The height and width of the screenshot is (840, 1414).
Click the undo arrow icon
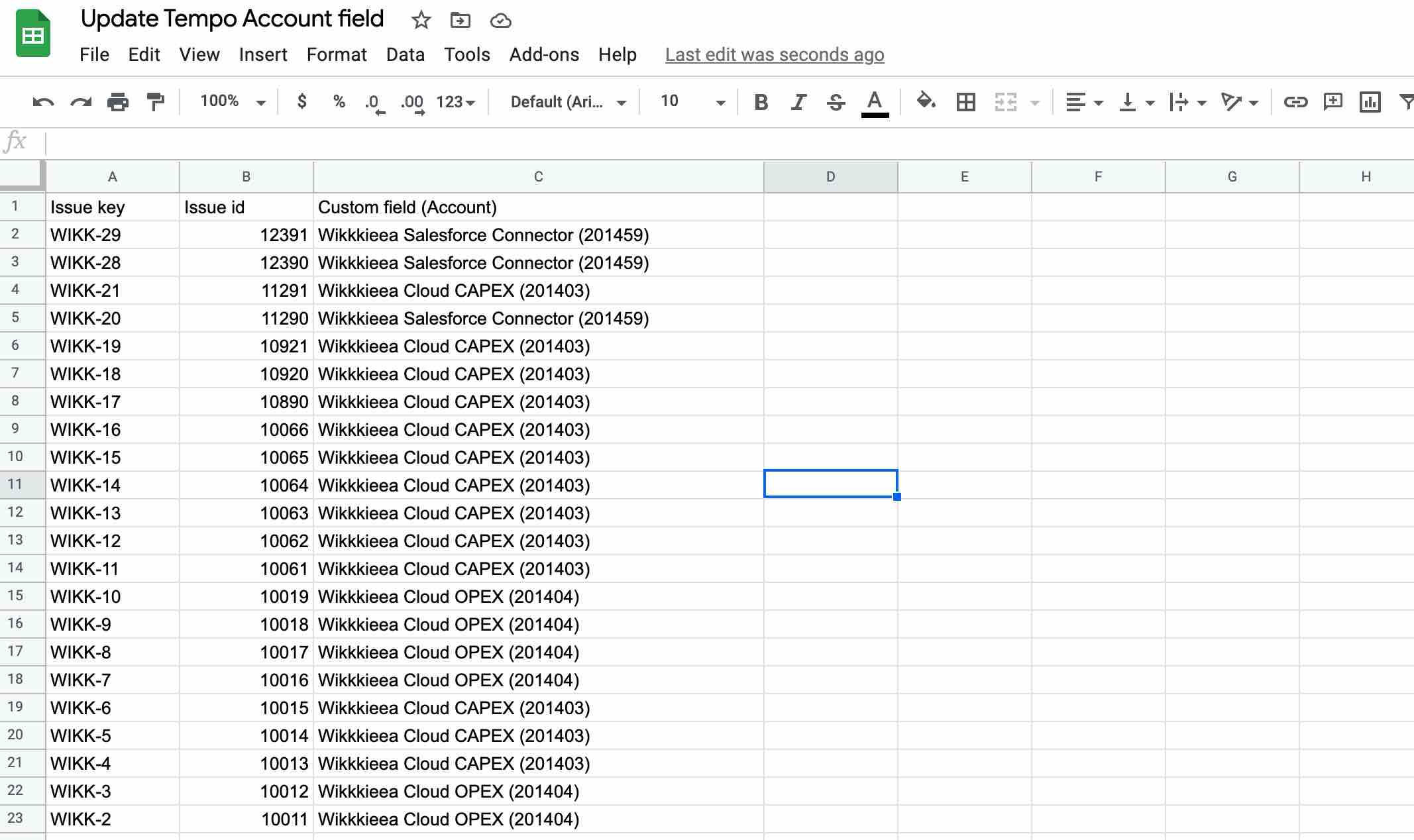pyautogui.click(x=43, y=102)
